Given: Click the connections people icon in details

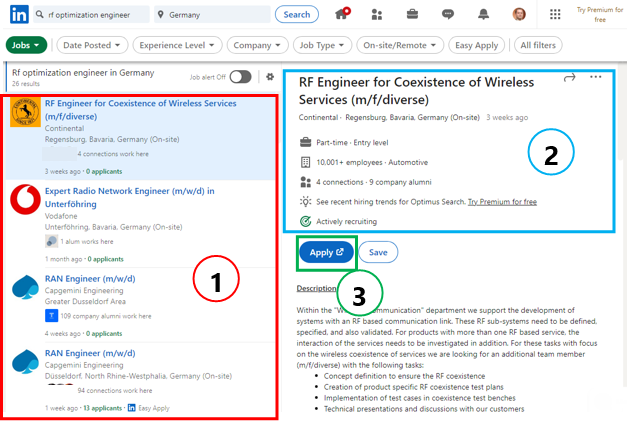Looking at the screenshot, I should pyautogui.click(x=306, y=182).
